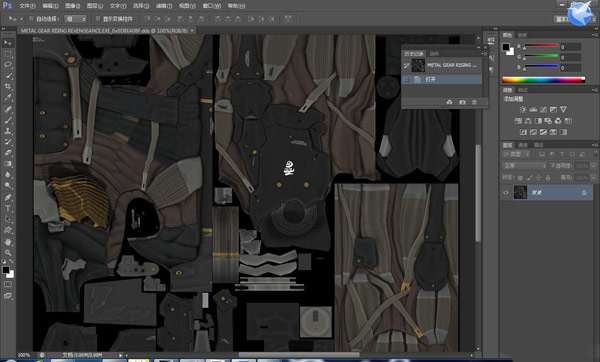Open the Filter menu
This screenshot has width=600, height=362.
pyautogui.click(x=164, y=6)
